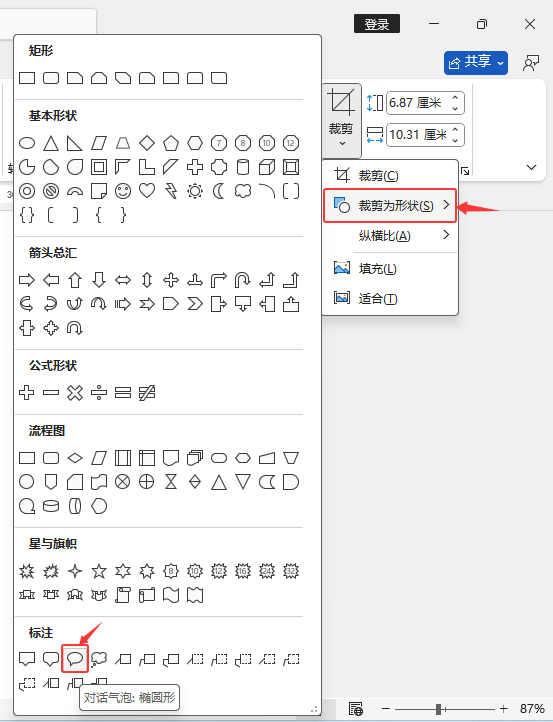Select the chevron arrow shape
Image resolution: width=553 pixels, height=722 pixels.
(195, 304)
